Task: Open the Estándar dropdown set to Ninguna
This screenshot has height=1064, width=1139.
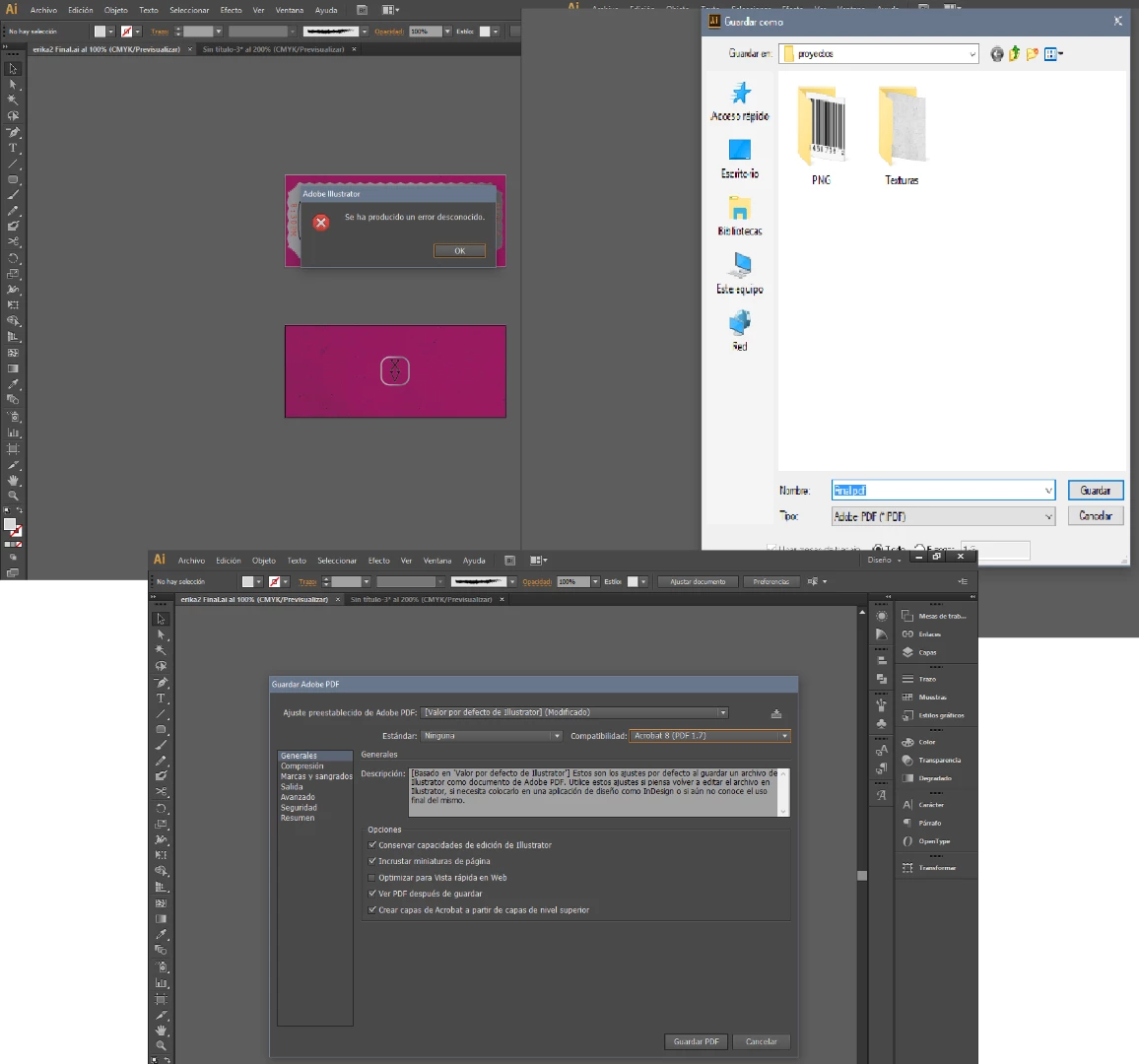Action: 491,736
